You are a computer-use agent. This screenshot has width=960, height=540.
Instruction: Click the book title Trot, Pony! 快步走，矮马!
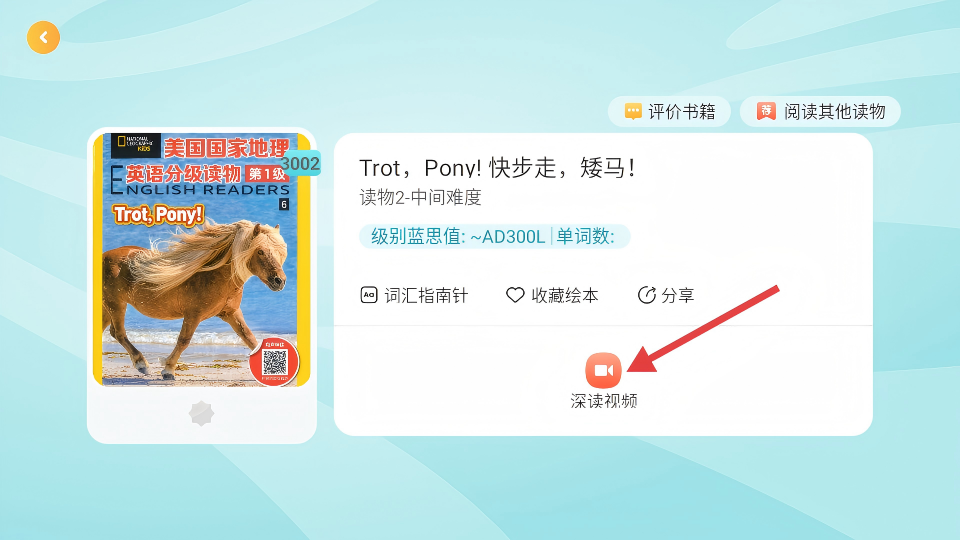(498, 168)
